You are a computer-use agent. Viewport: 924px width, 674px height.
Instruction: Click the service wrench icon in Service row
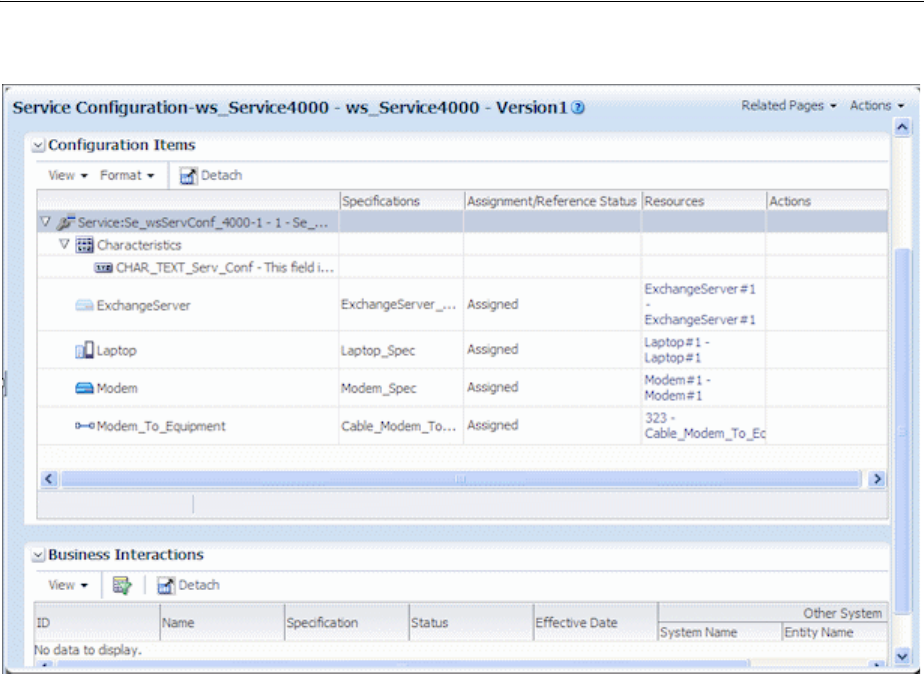[66, 223]
